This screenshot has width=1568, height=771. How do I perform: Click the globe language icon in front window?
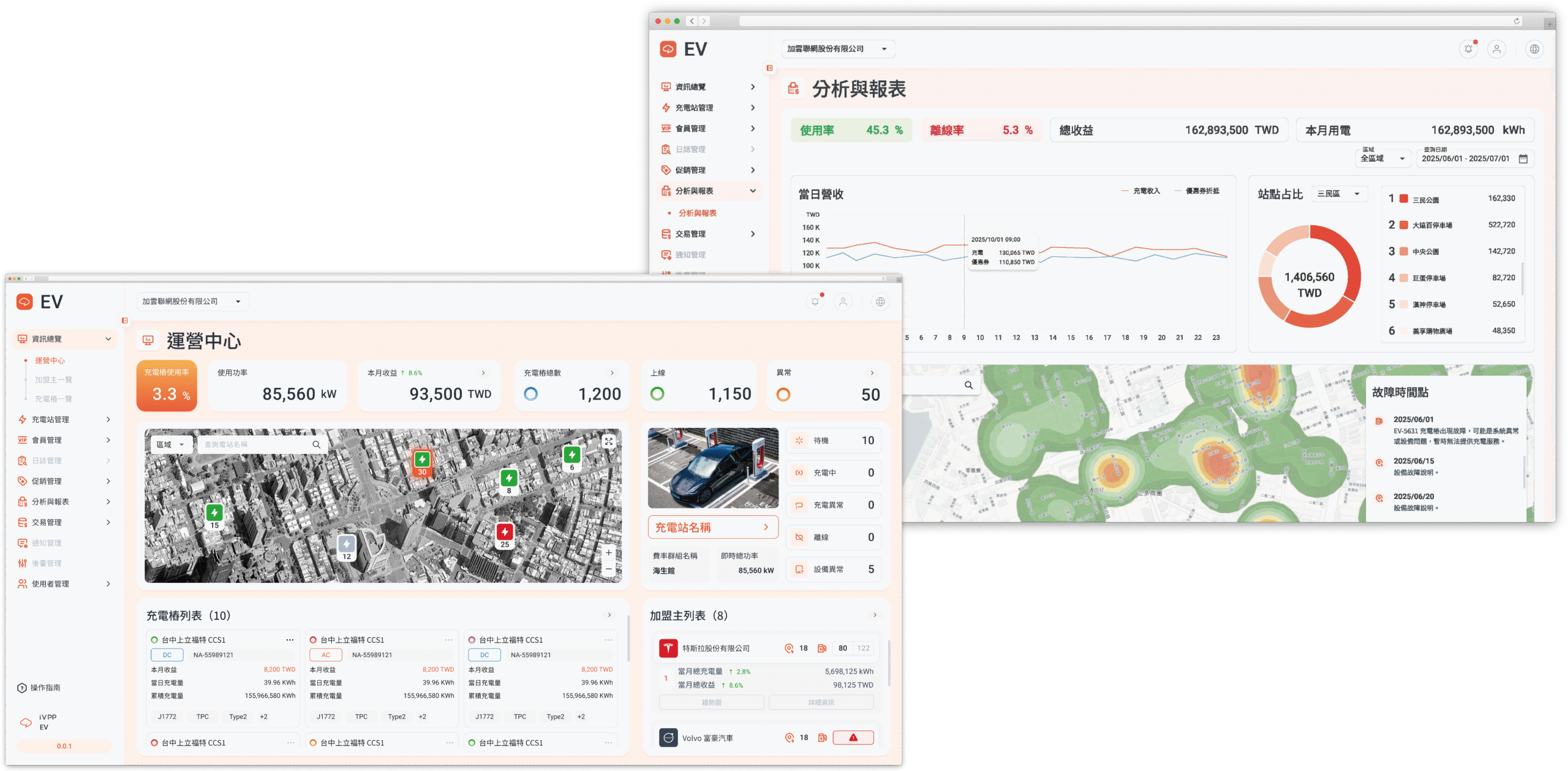(880, 302)
